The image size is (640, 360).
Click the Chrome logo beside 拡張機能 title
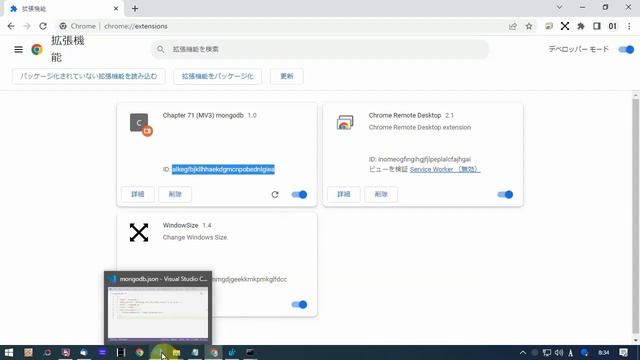tap(37, 49)
